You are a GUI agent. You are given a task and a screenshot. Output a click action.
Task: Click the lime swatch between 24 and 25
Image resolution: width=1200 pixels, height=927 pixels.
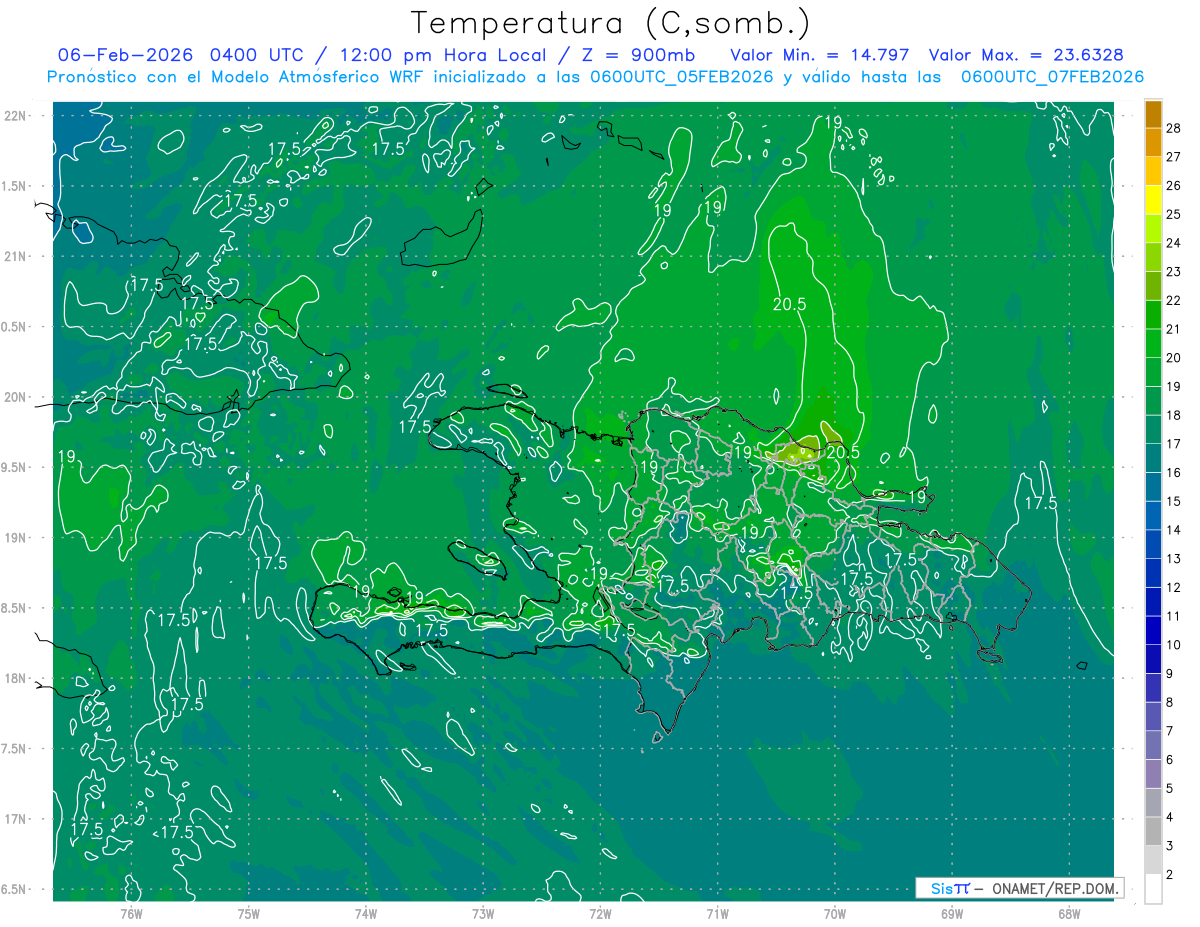(x=1153, y=229)
